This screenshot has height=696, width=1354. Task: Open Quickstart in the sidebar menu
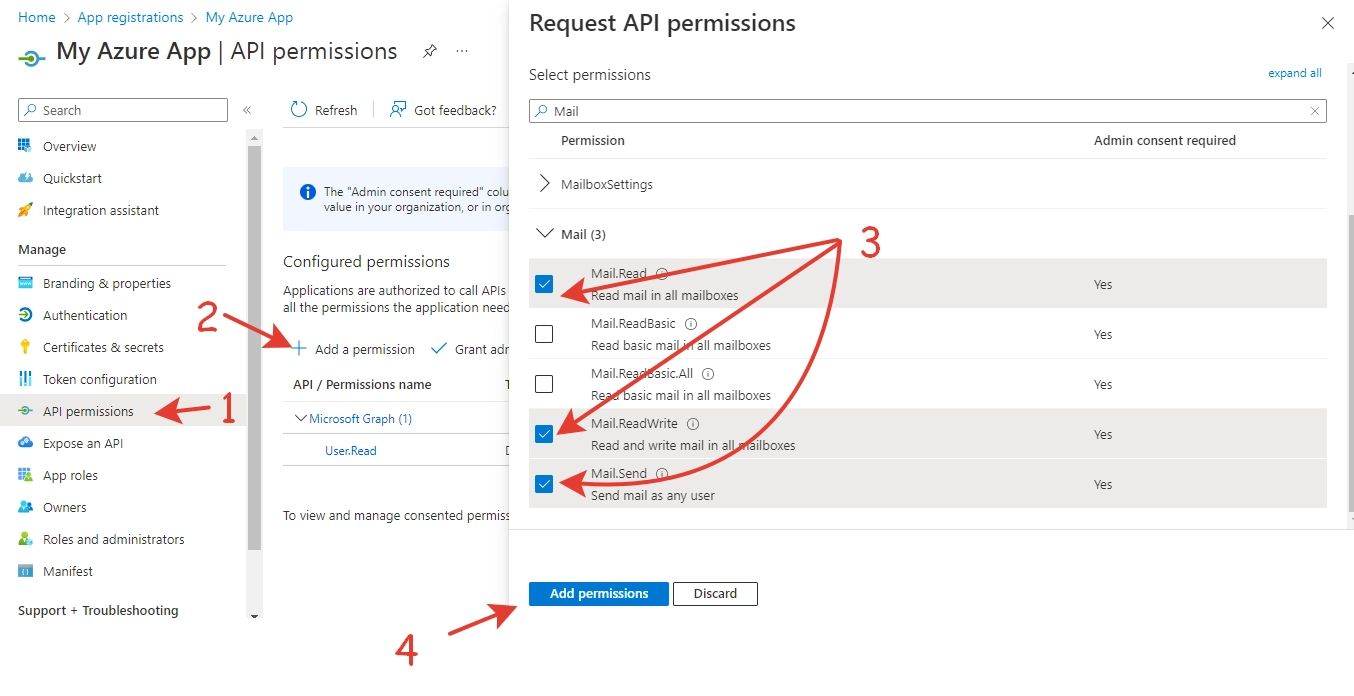[x=72, y=178]
